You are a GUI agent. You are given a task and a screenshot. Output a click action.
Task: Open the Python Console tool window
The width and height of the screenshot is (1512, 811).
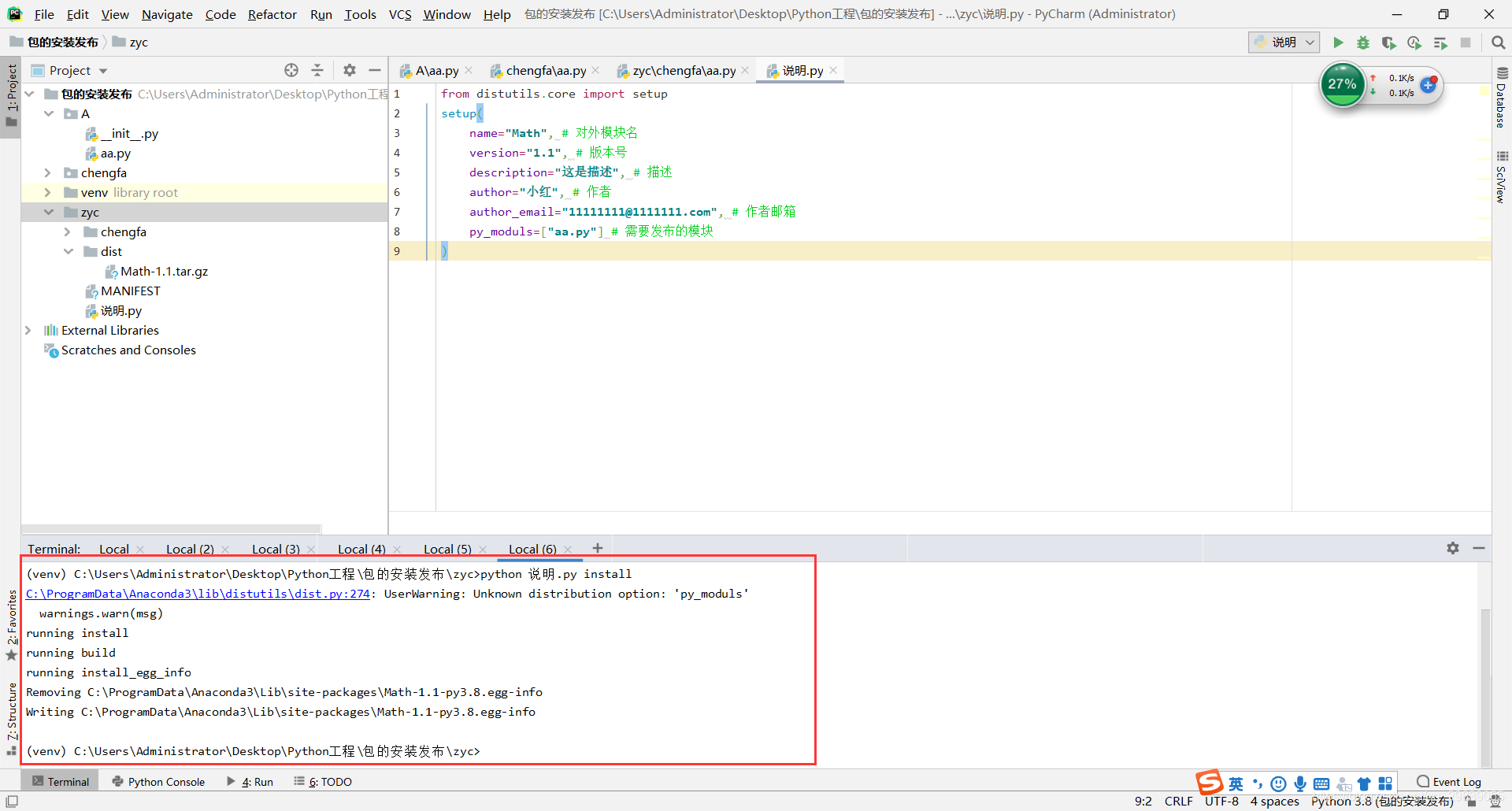tap(158, 782)
